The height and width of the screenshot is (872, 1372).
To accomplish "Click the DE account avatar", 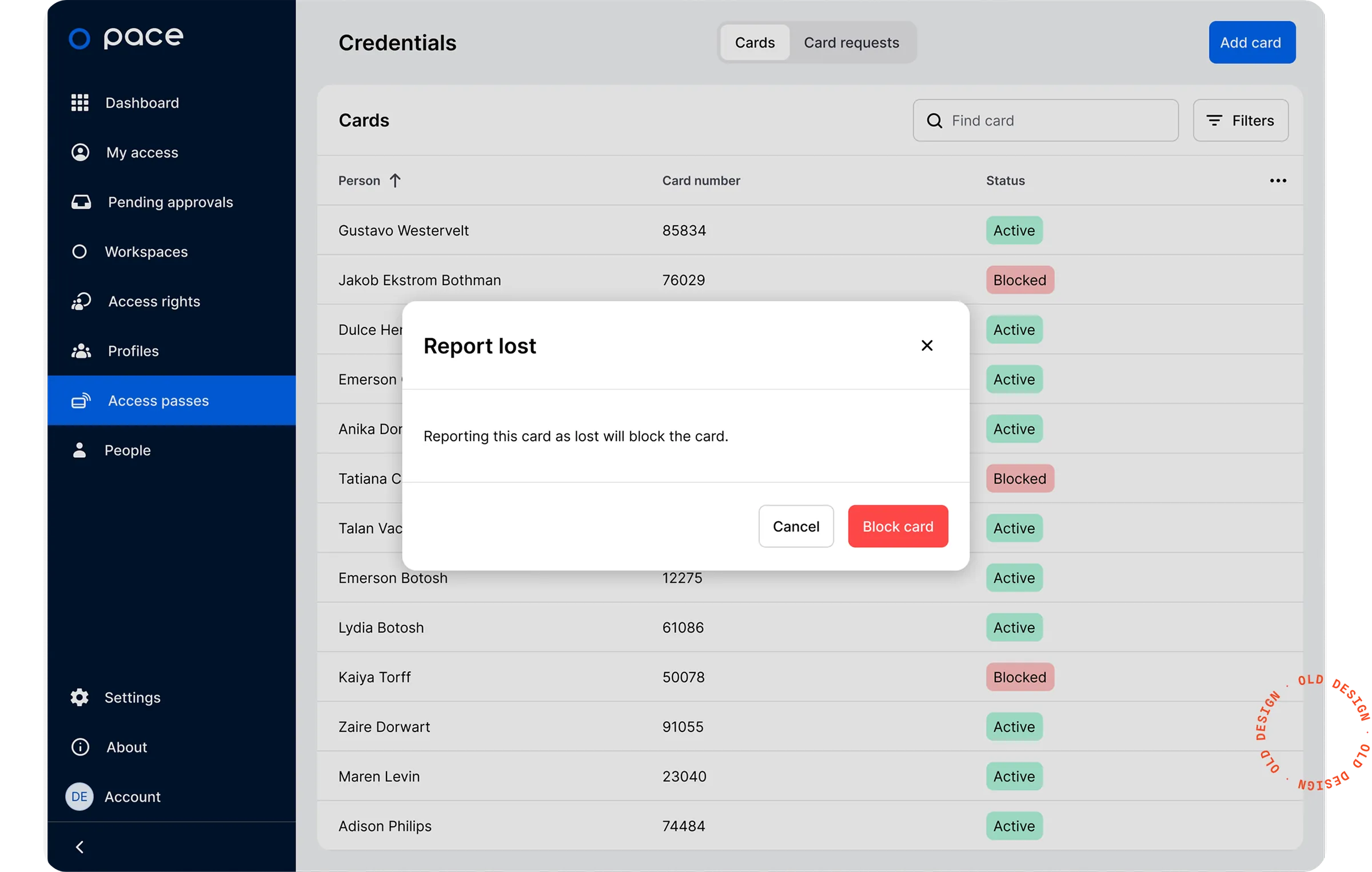I will [x=79, y=797].
